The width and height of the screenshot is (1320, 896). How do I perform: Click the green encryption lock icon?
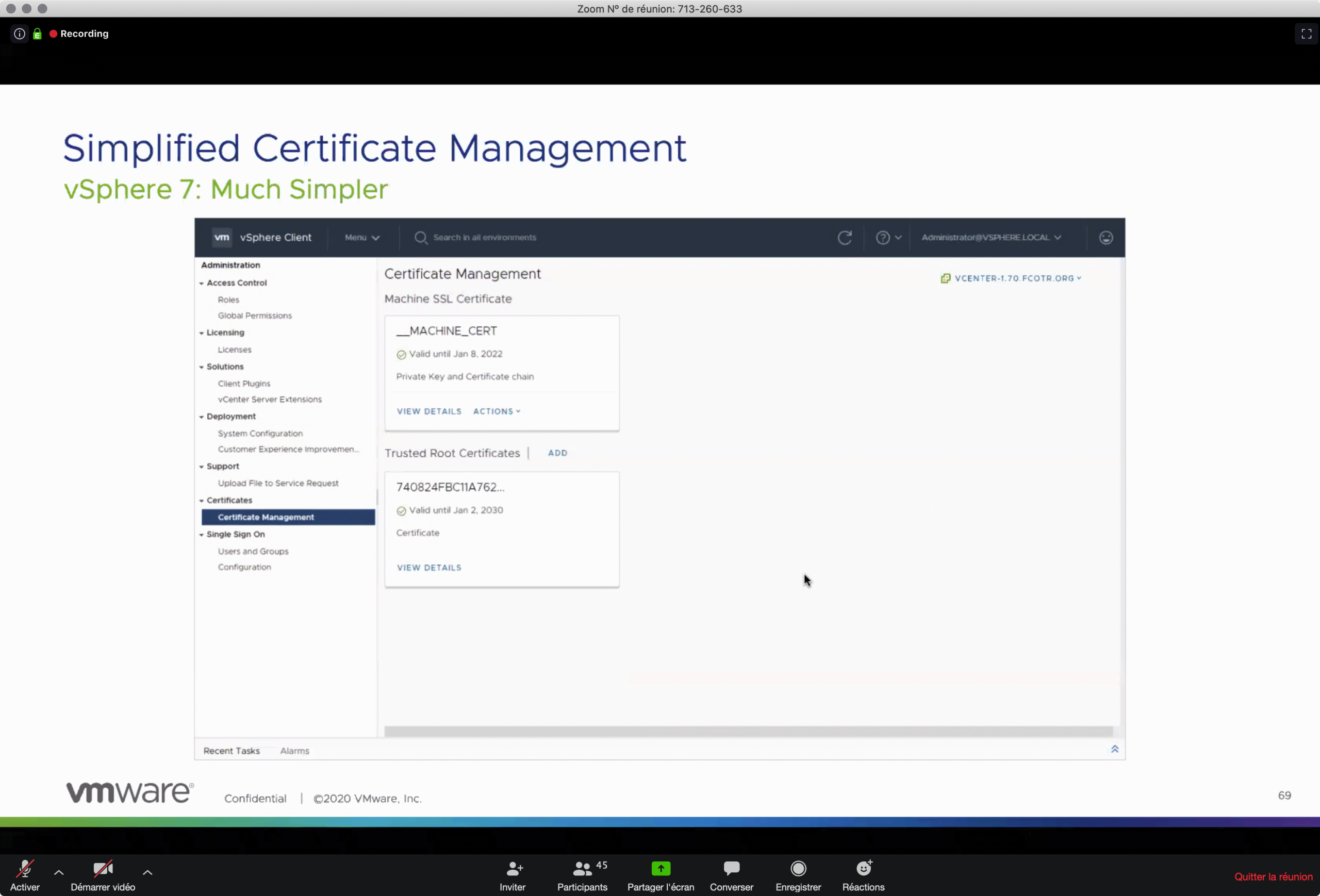tap(38, 34)
